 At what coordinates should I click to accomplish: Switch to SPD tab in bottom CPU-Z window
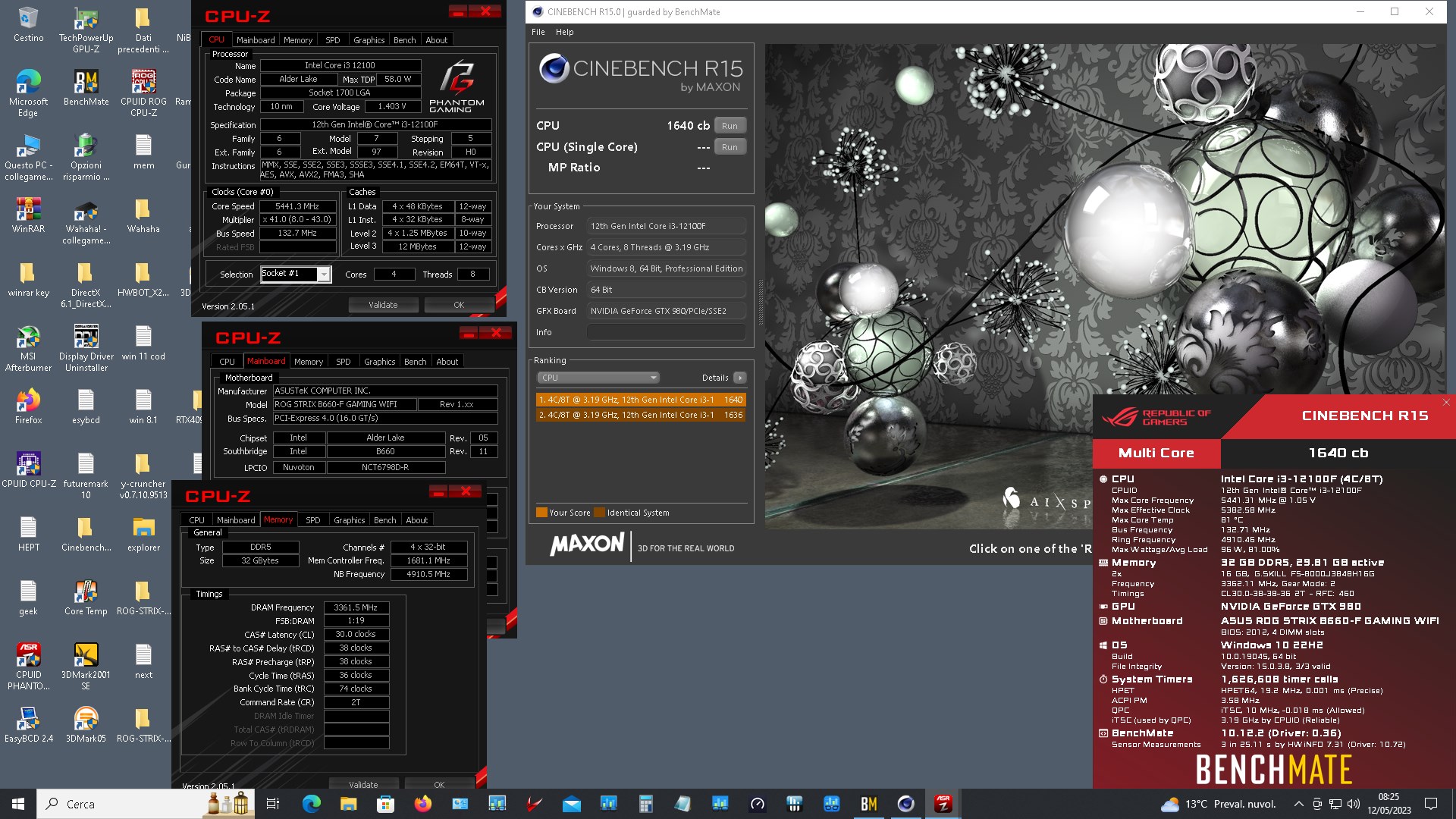pyautogui.click(x=313, y=520)
